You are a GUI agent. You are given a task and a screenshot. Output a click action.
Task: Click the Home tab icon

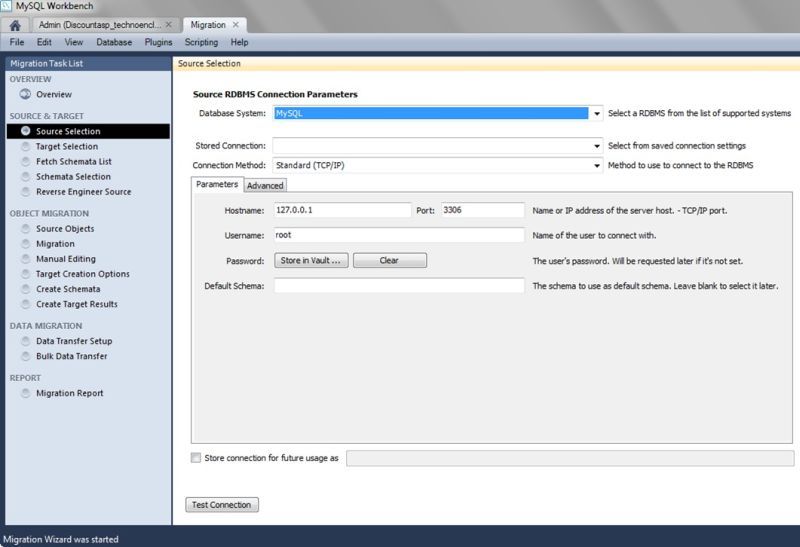tap(15, 25)
